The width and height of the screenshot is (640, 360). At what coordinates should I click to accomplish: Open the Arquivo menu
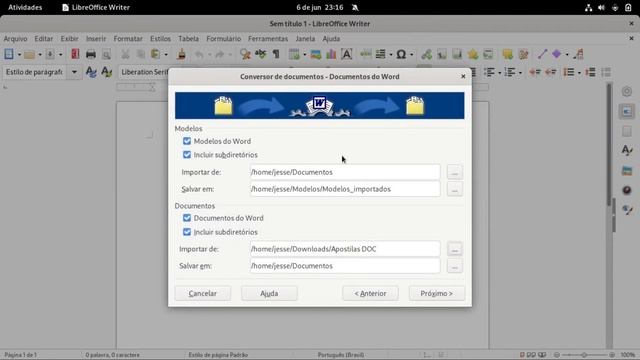(x=16, y=39)
